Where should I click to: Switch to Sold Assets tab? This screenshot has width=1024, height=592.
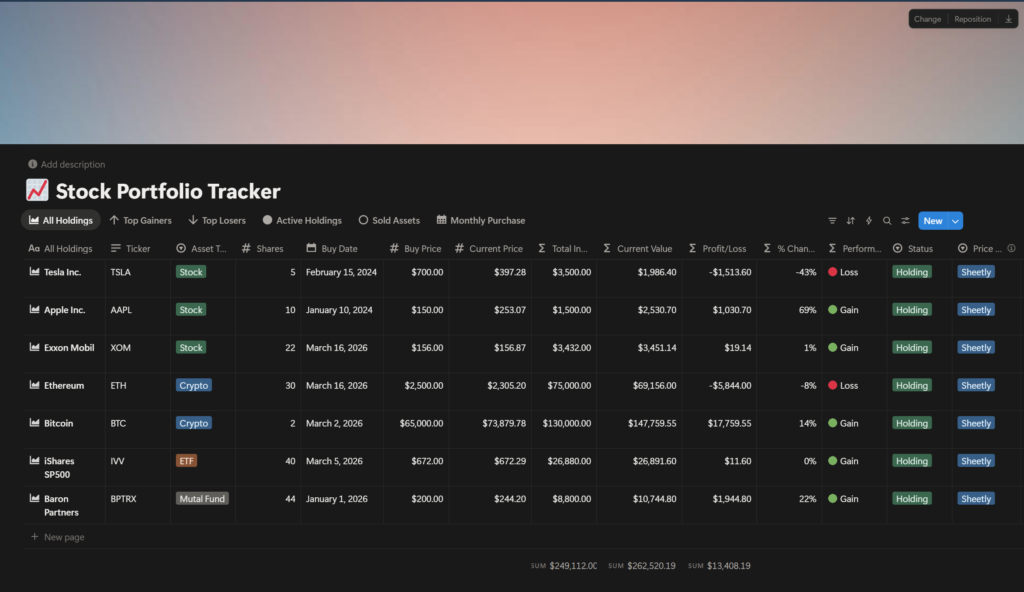pos(389,220)
